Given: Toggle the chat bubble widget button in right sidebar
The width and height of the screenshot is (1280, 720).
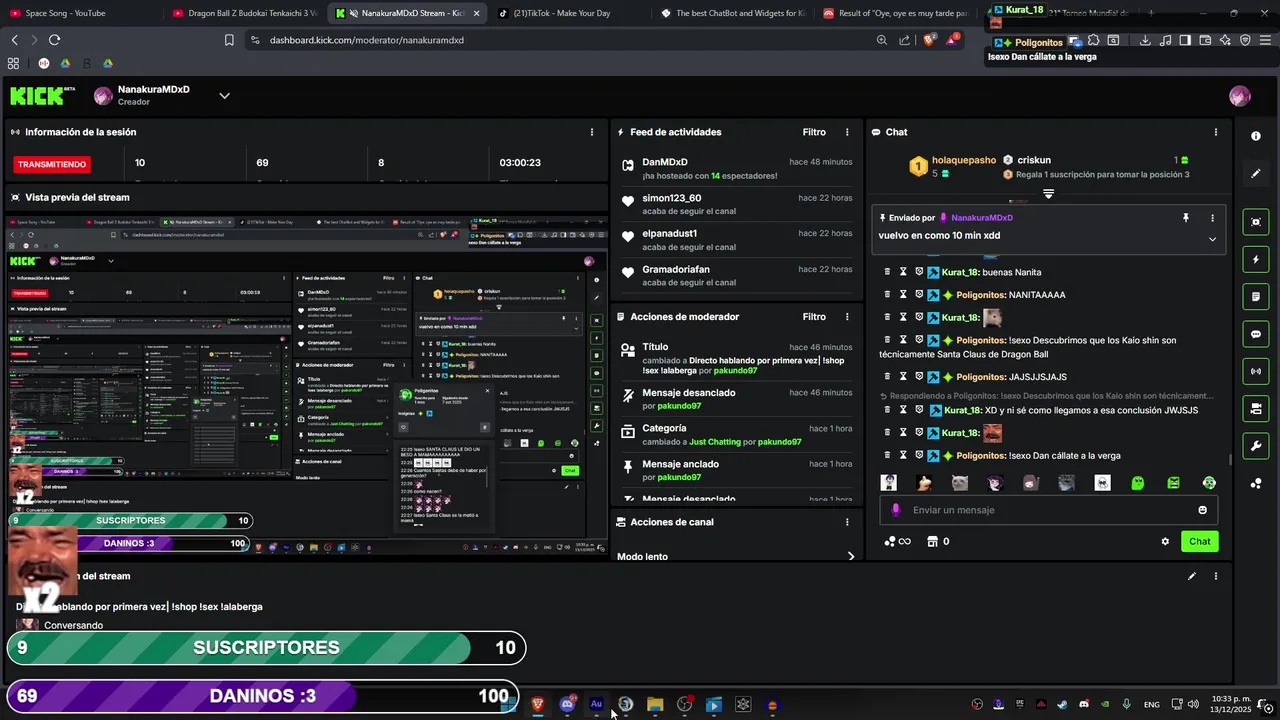Looking at the screenshot, I should (x=1255, y=334).
